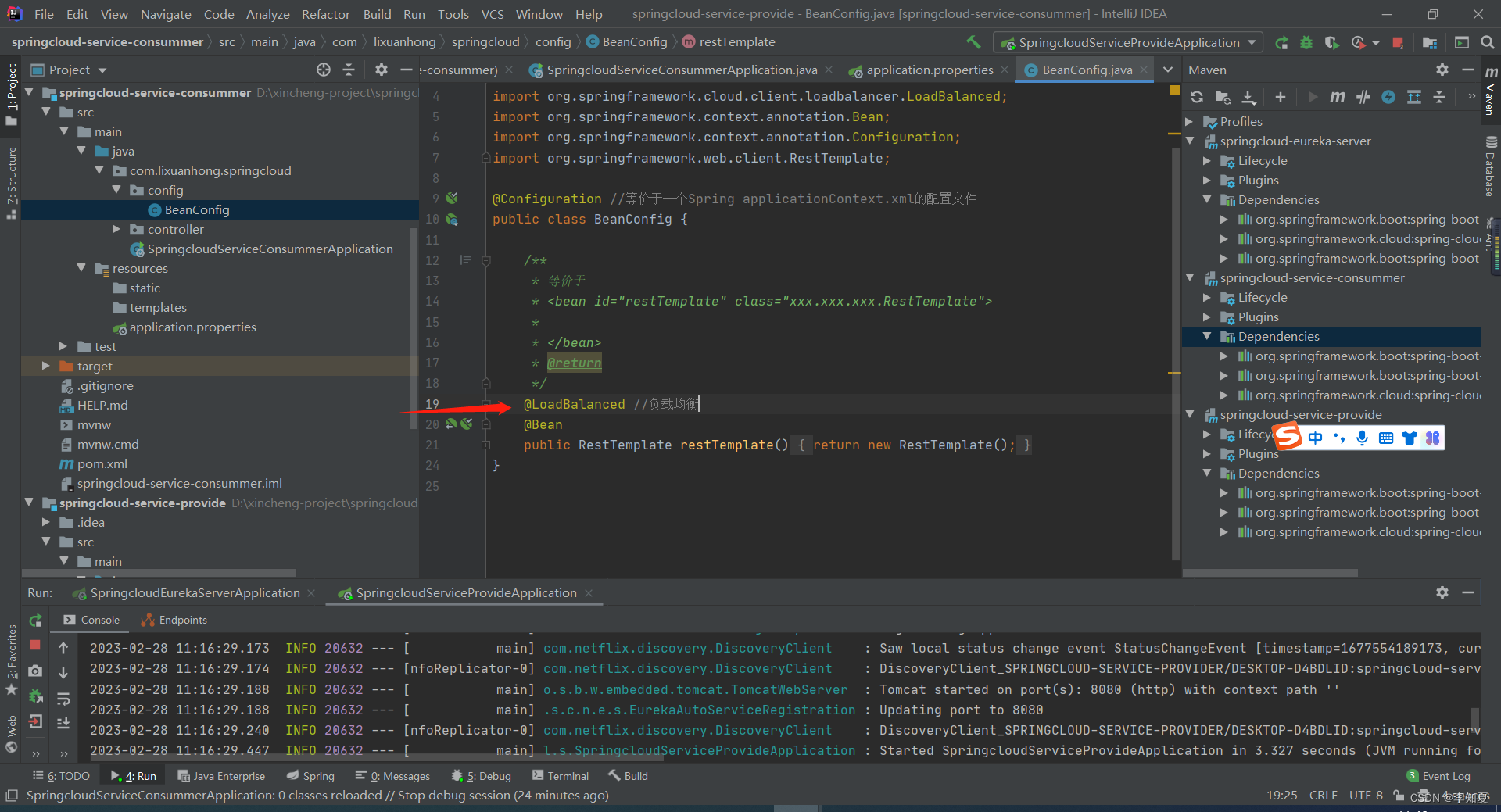Open run configuration dropdown SpringcloudServiceProvideApplication
1501x812 pixels.
coord(1128,42)
